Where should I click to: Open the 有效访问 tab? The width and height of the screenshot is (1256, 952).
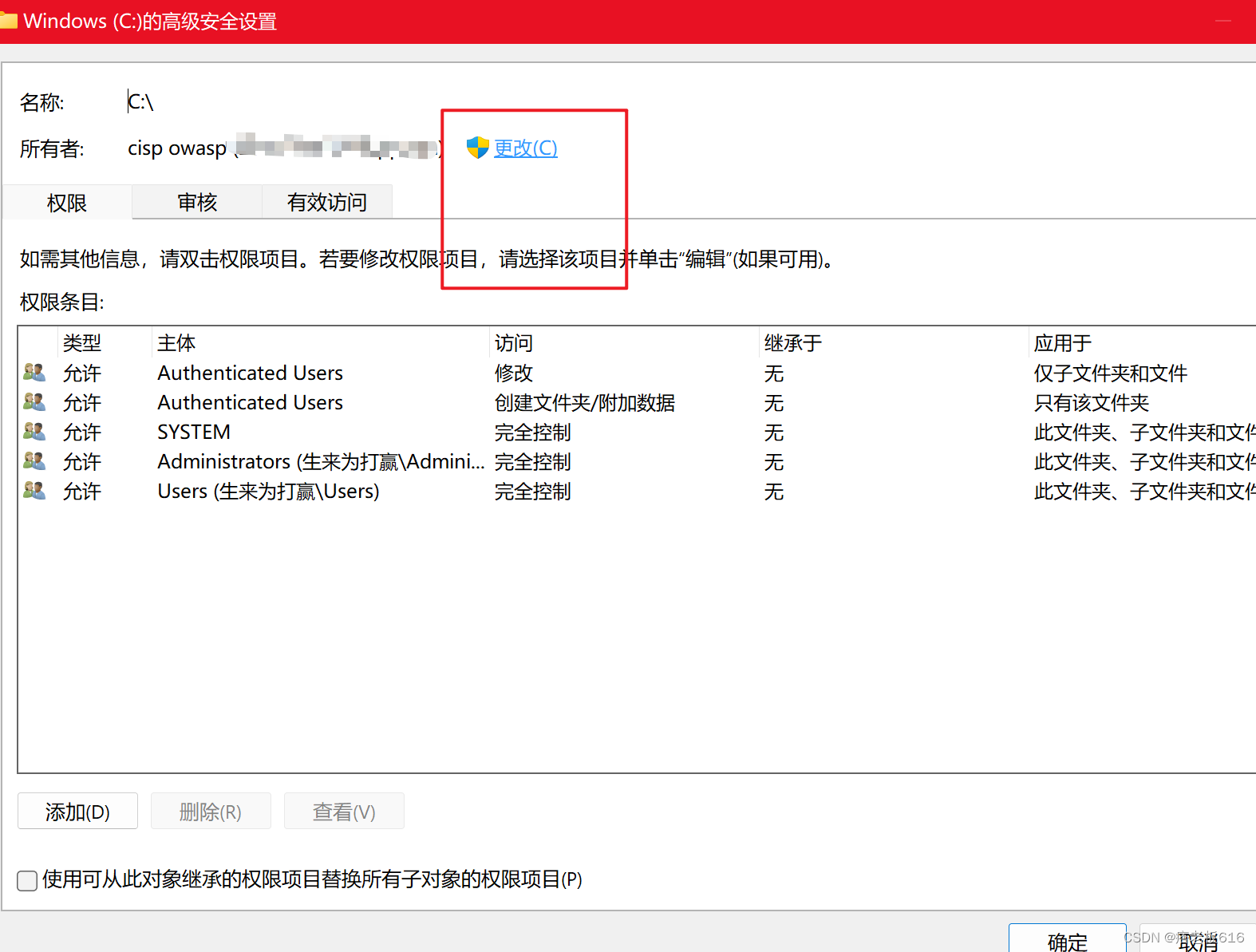327,202
